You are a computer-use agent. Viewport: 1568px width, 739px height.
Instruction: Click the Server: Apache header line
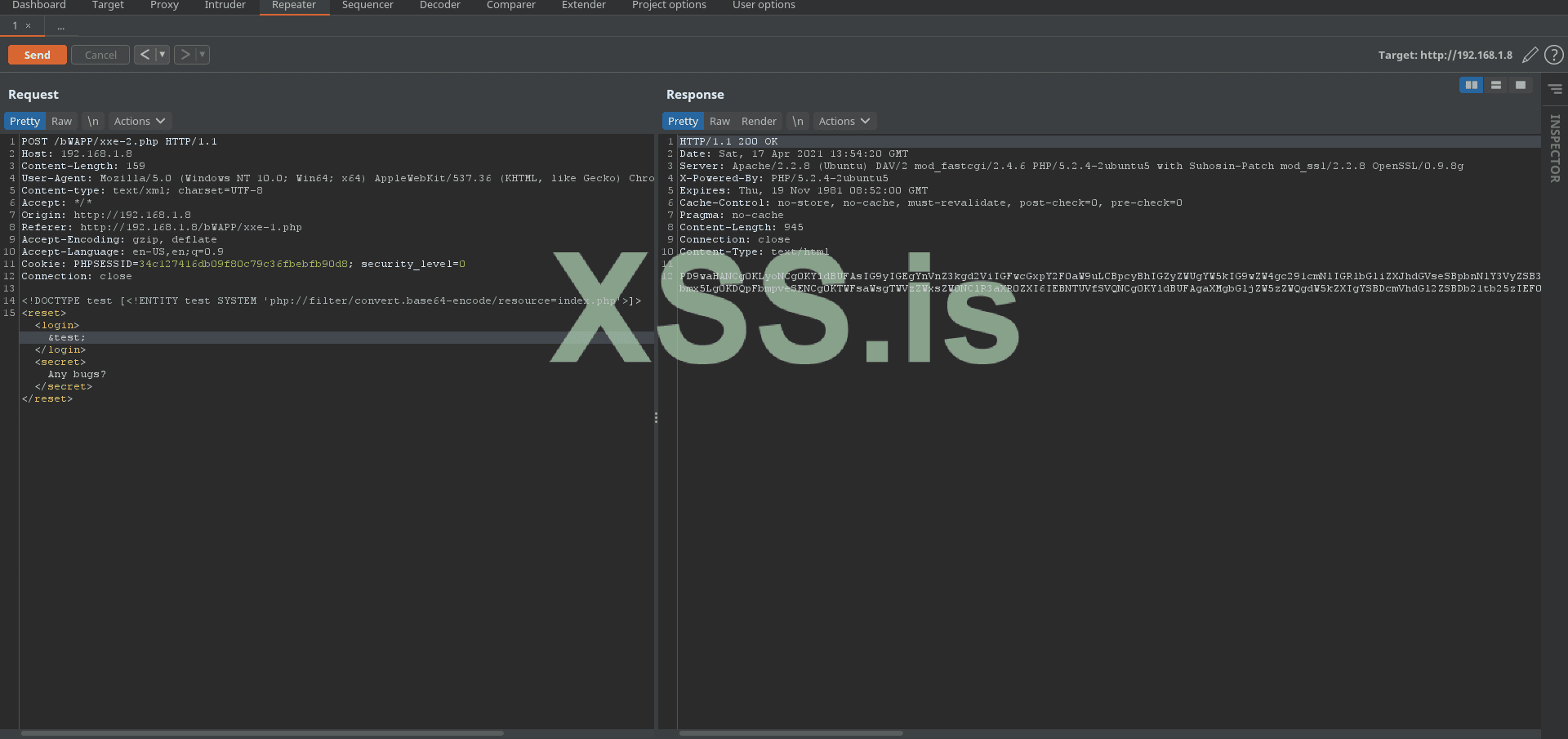click(1071, 167)
